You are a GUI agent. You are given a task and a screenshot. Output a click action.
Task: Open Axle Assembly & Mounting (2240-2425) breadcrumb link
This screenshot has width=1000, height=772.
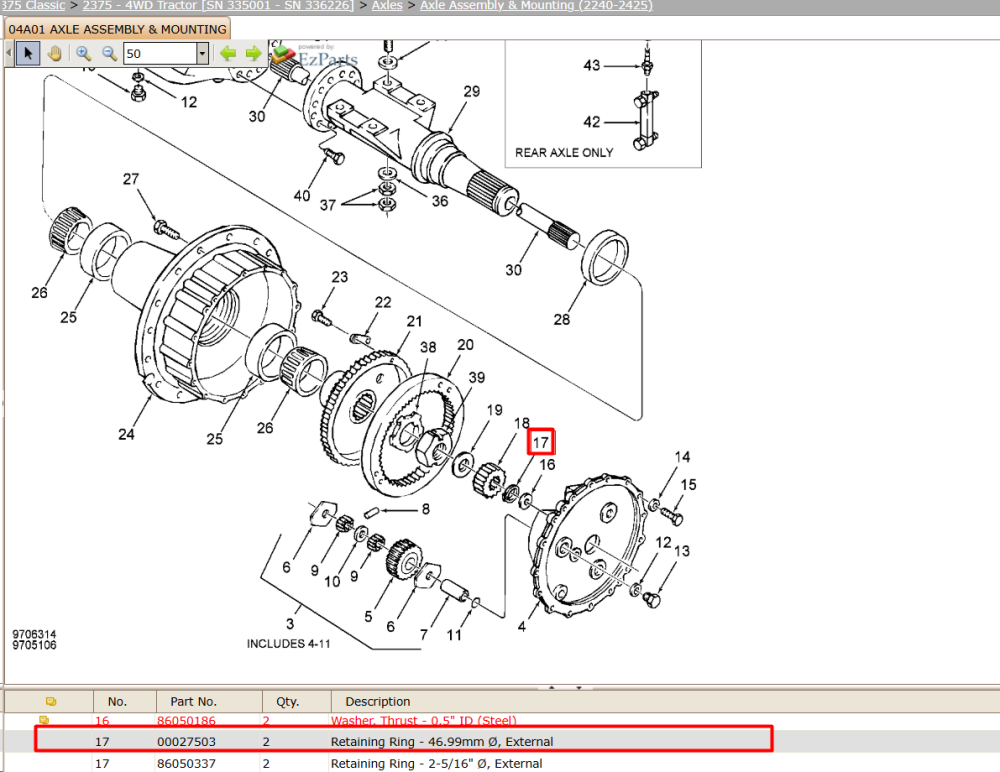[536, 5]
